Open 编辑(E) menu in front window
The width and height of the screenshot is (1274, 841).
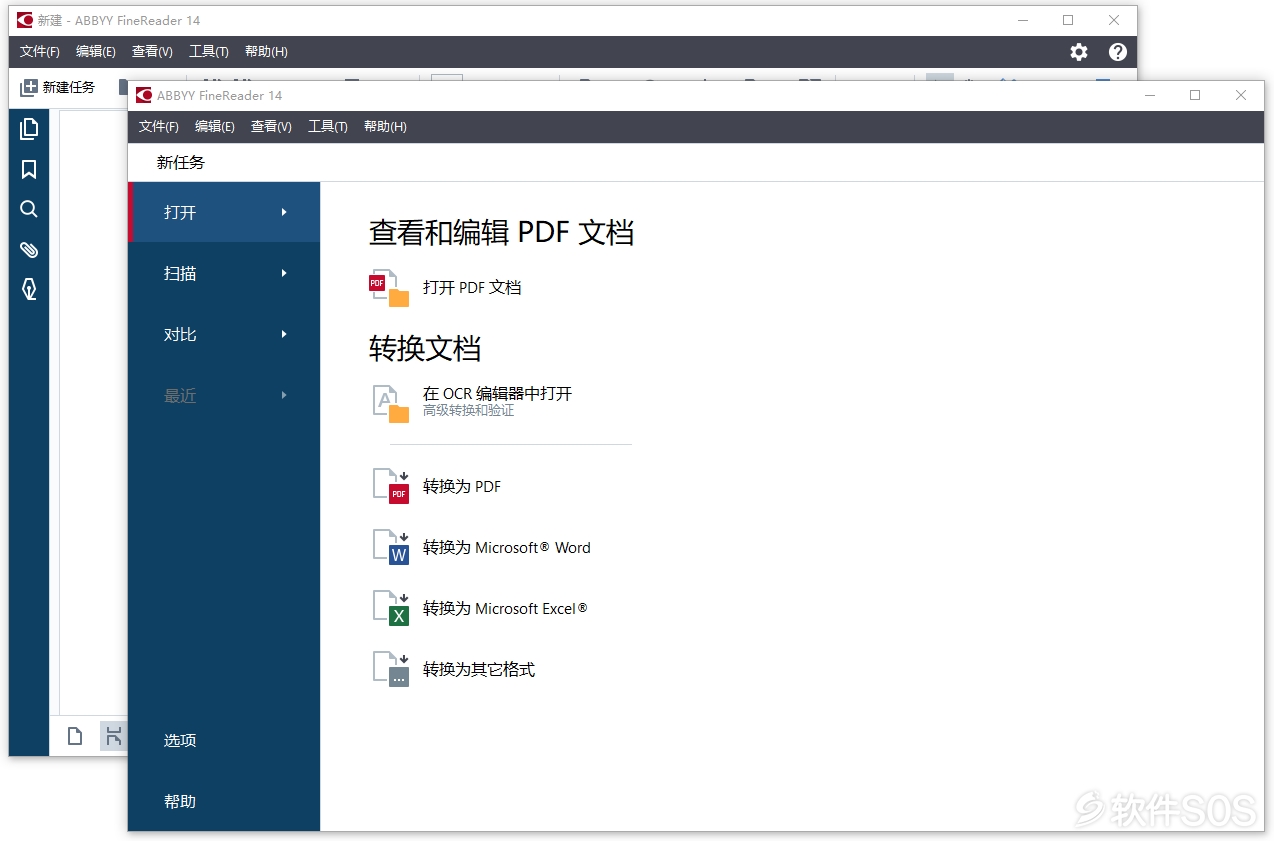[x=215, y=126]
